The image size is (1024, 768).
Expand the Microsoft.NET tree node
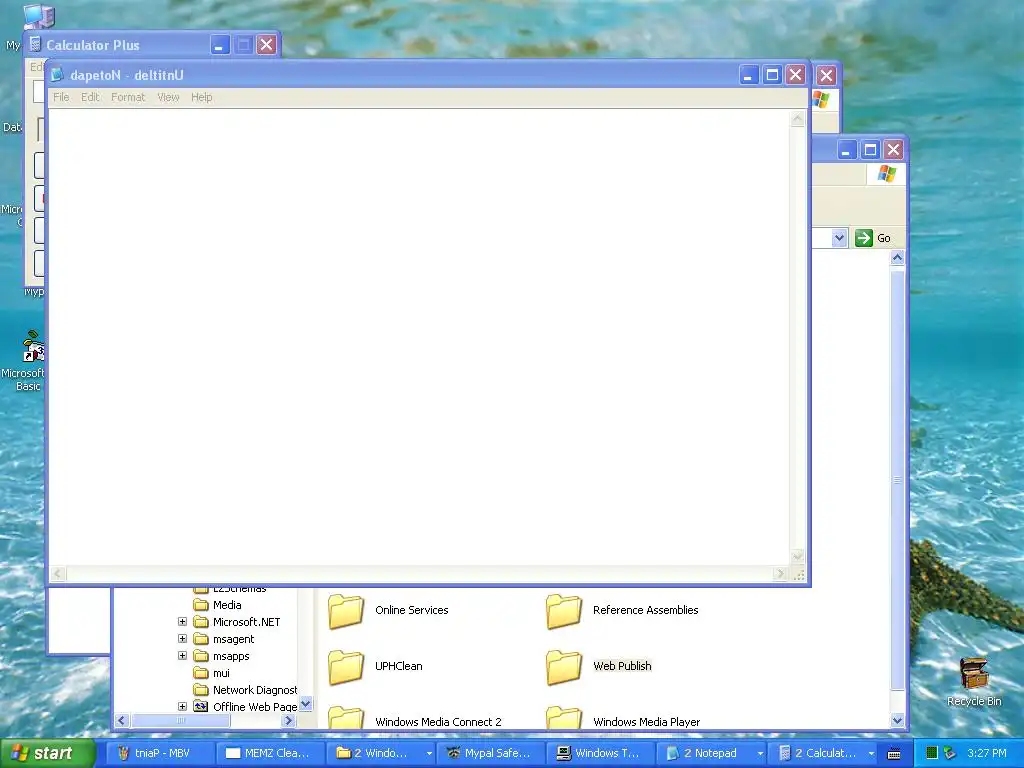[x=182, y=622]
